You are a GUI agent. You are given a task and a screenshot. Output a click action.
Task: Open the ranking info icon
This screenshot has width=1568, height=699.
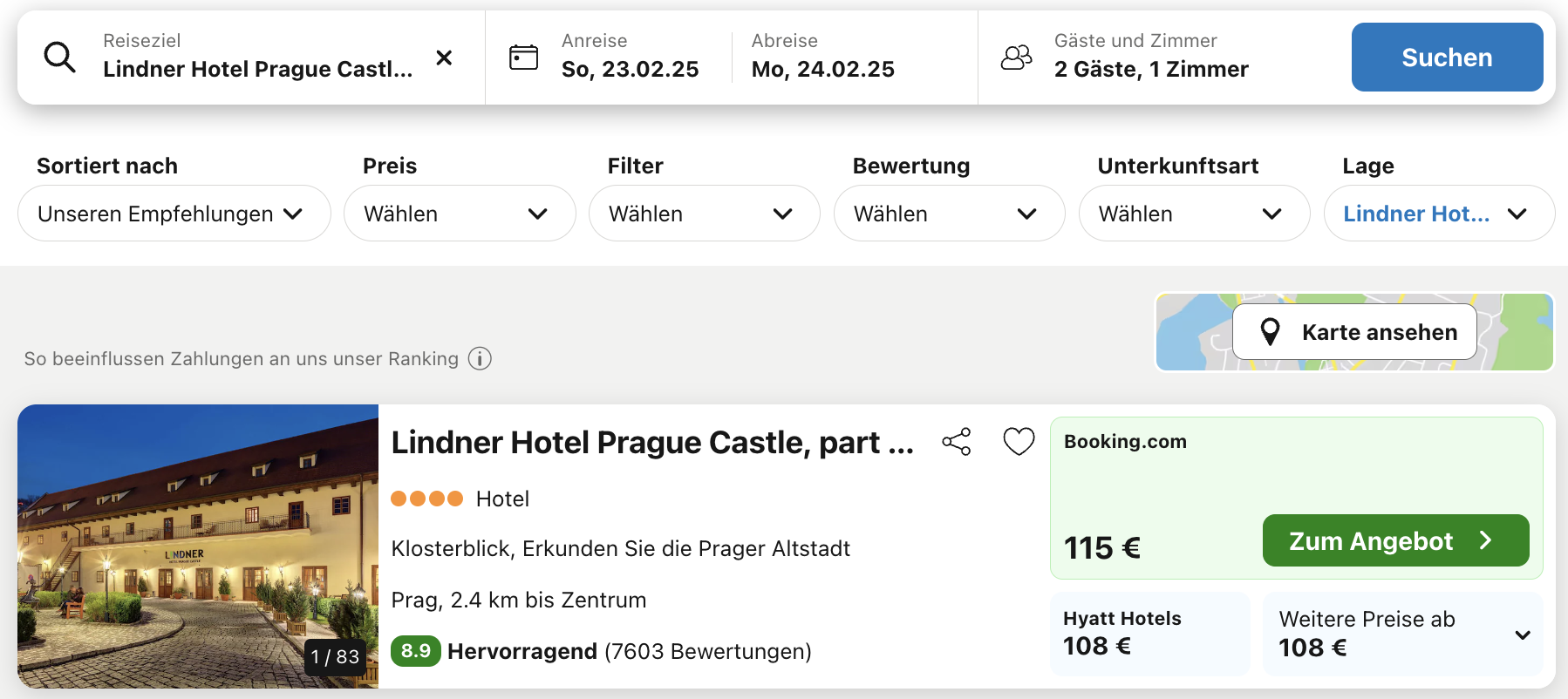[x=480, y=358]
